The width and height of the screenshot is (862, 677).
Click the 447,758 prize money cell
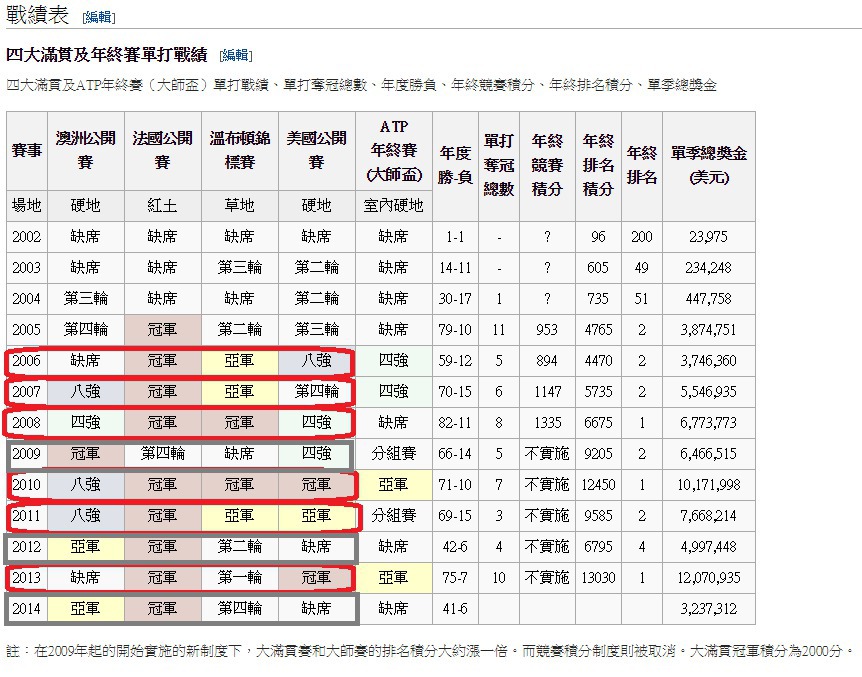pyautogui.click(x=709, y=299)
